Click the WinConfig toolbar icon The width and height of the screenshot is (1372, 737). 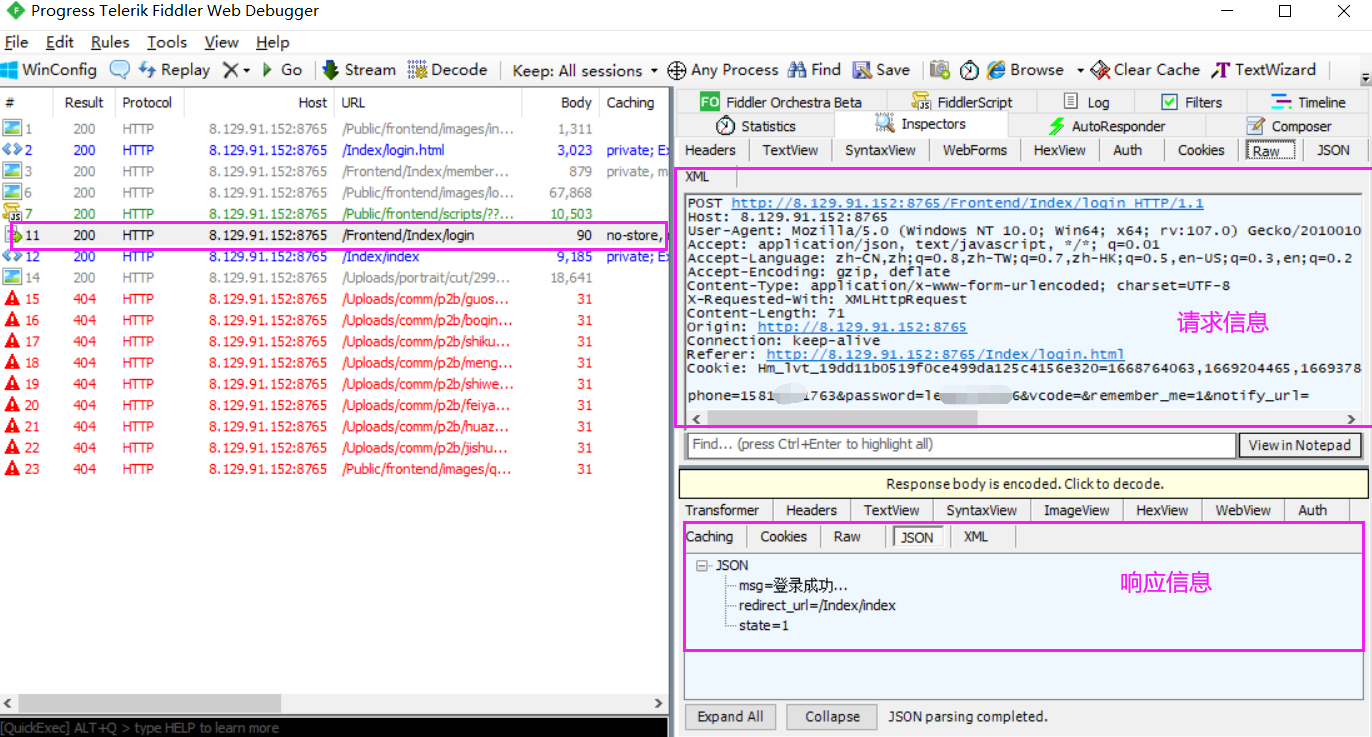10,70
